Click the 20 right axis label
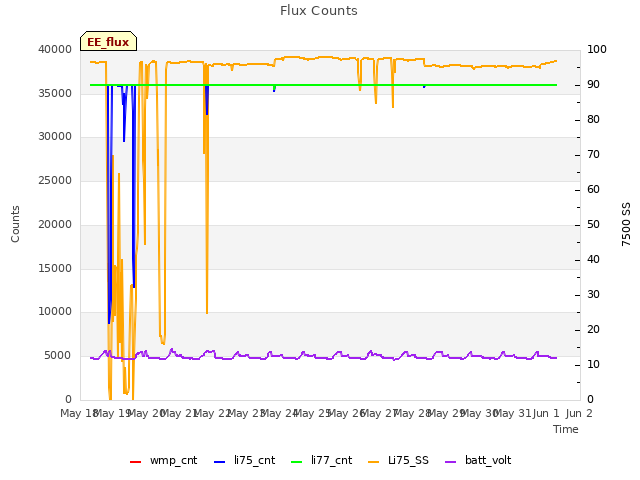Image resolution: width=640 pixels, height=480 pixels. coord(593,329)
